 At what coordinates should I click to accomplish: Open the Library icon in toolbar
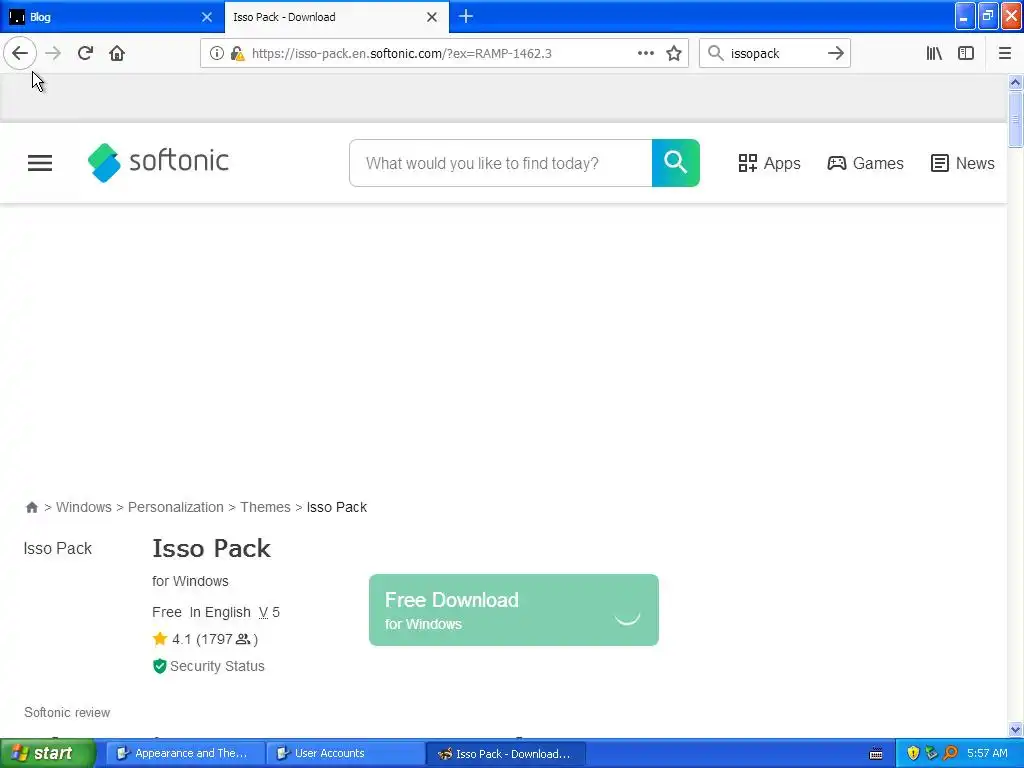(935, 54)
